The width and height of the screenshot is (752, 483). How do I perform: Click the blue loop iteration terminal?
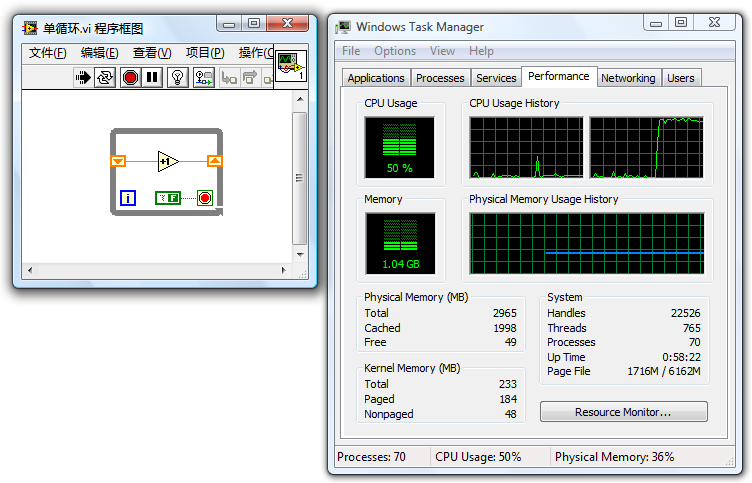(128, 198)
